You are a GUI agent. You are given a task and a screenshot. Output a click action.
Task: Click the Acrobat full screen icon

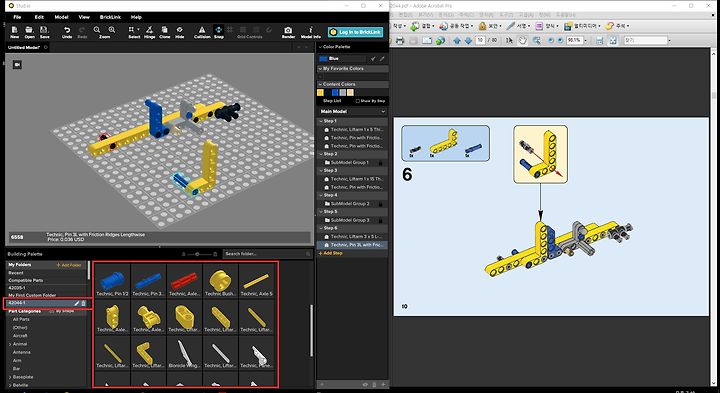click(613, 40)
